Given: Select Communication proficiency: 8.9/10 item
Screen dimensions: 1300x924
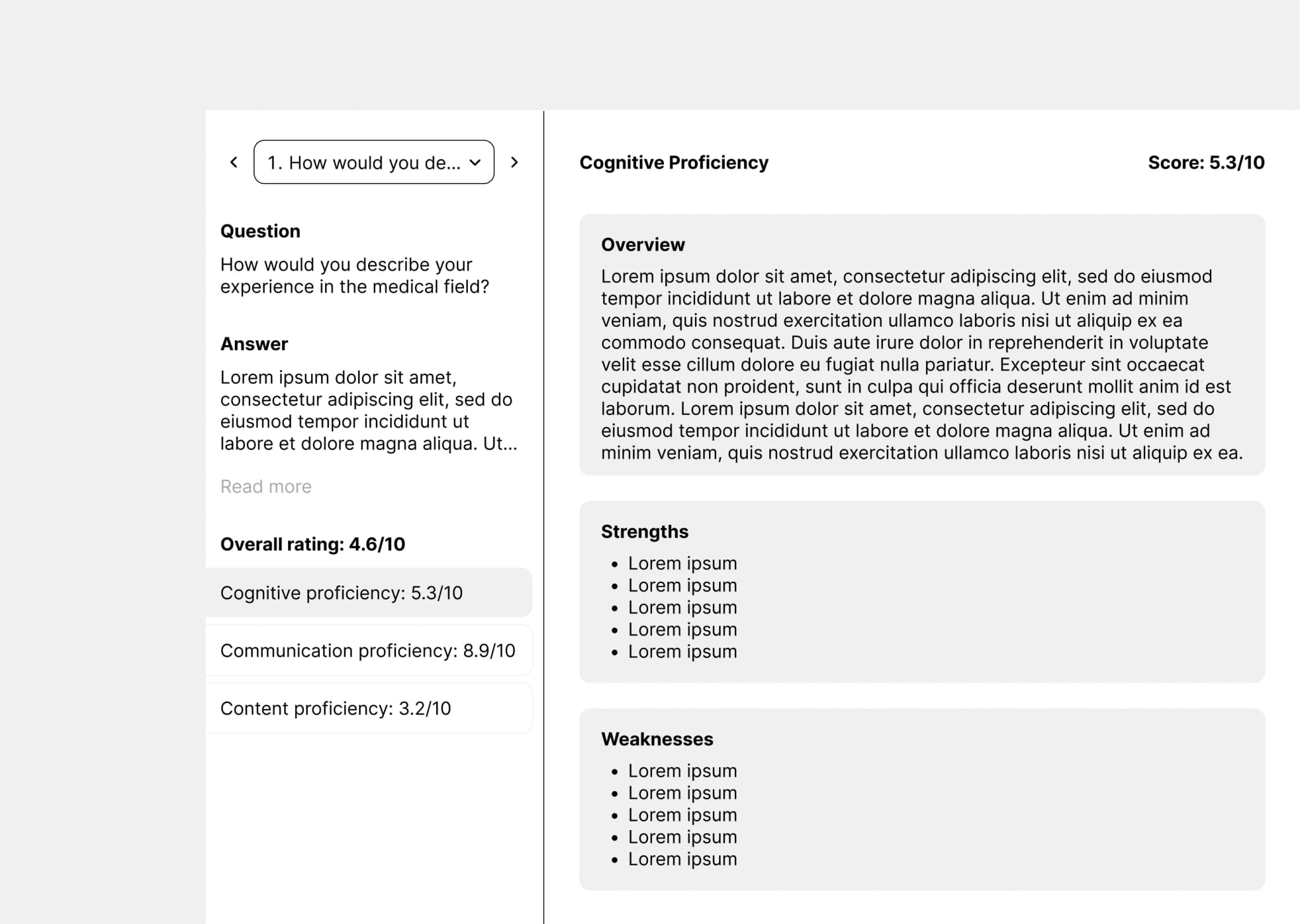Looking at the screenshot, I should pos(368,650).
